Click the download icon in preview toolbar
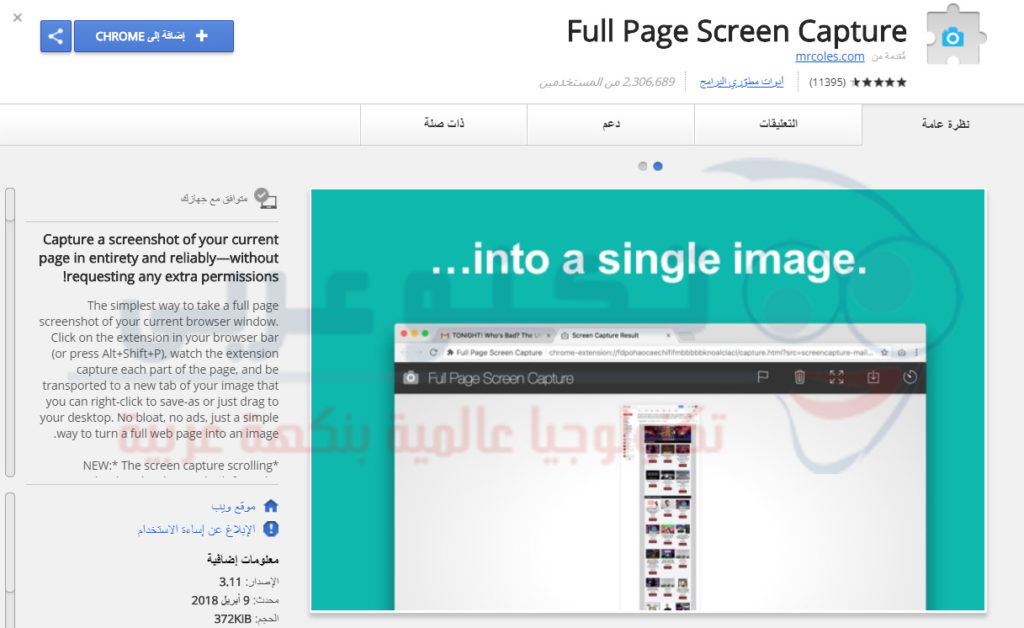 click(873, 377)
